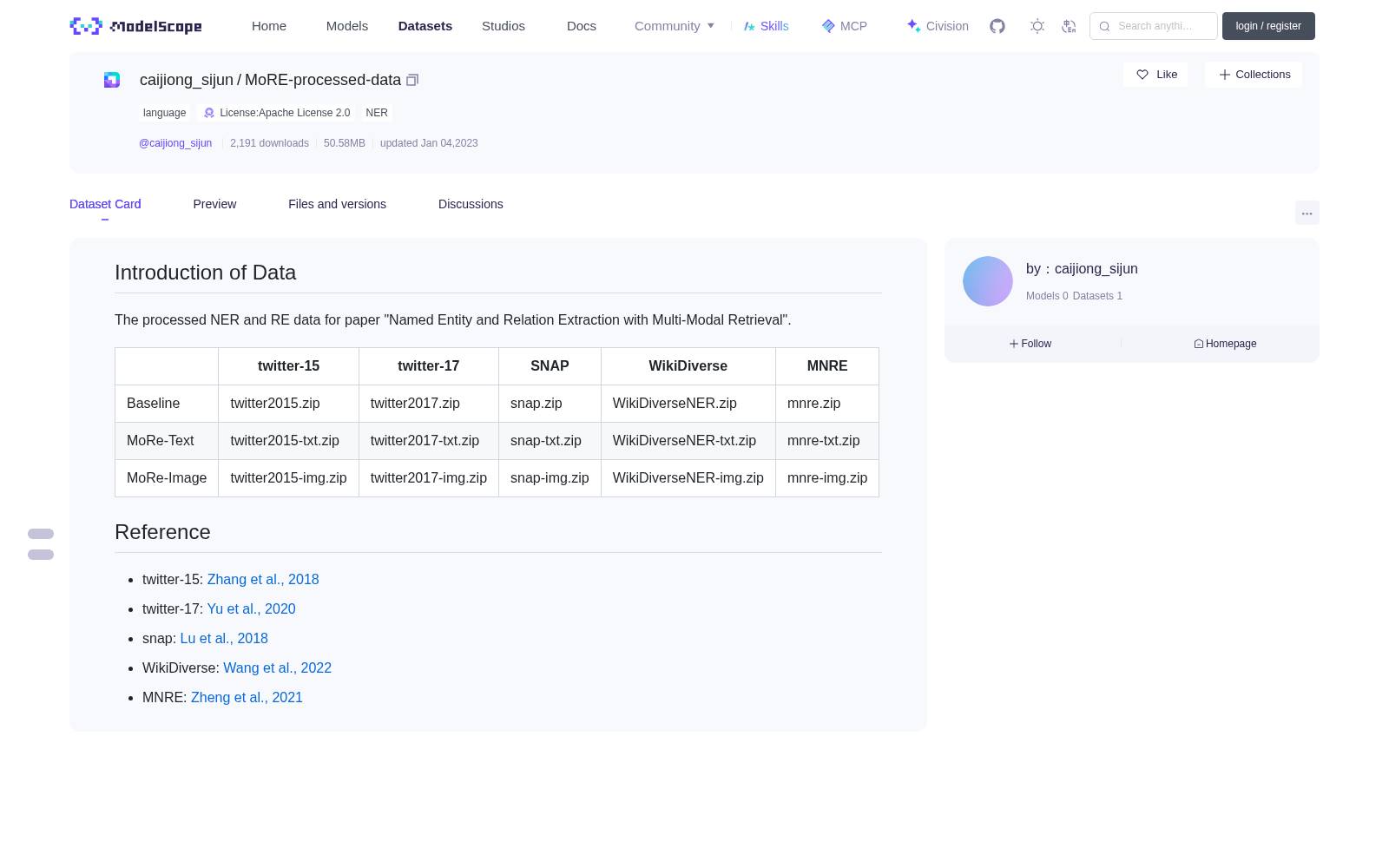Screen dimensions: 1389x868
Task: Open the three-dots more options button
Action: point(1307,213)
